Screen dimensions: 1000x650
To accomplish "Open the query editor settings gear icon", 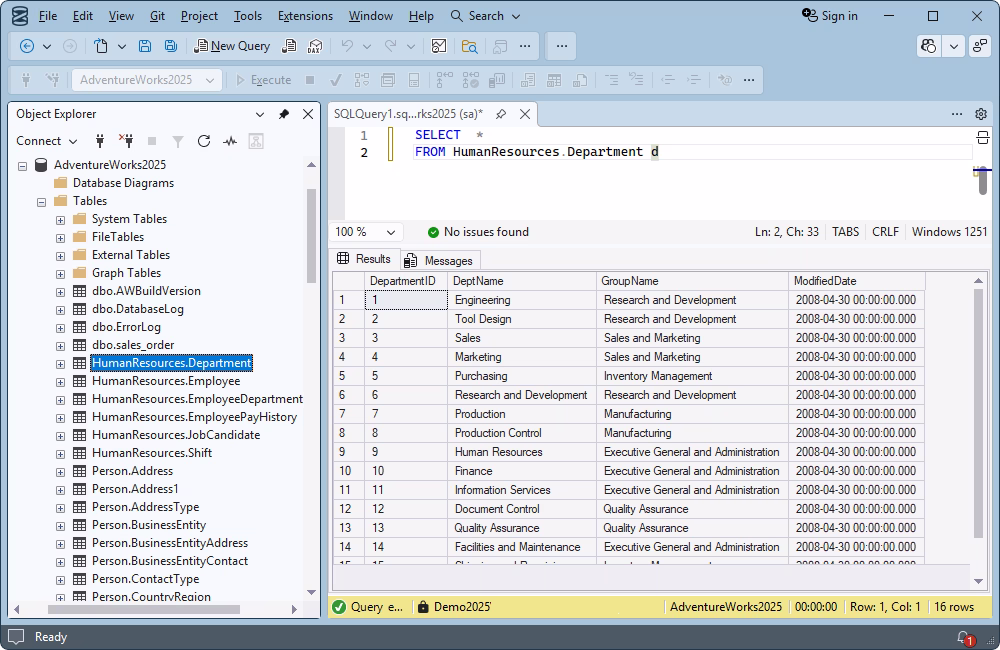I will tap(981, 114).
